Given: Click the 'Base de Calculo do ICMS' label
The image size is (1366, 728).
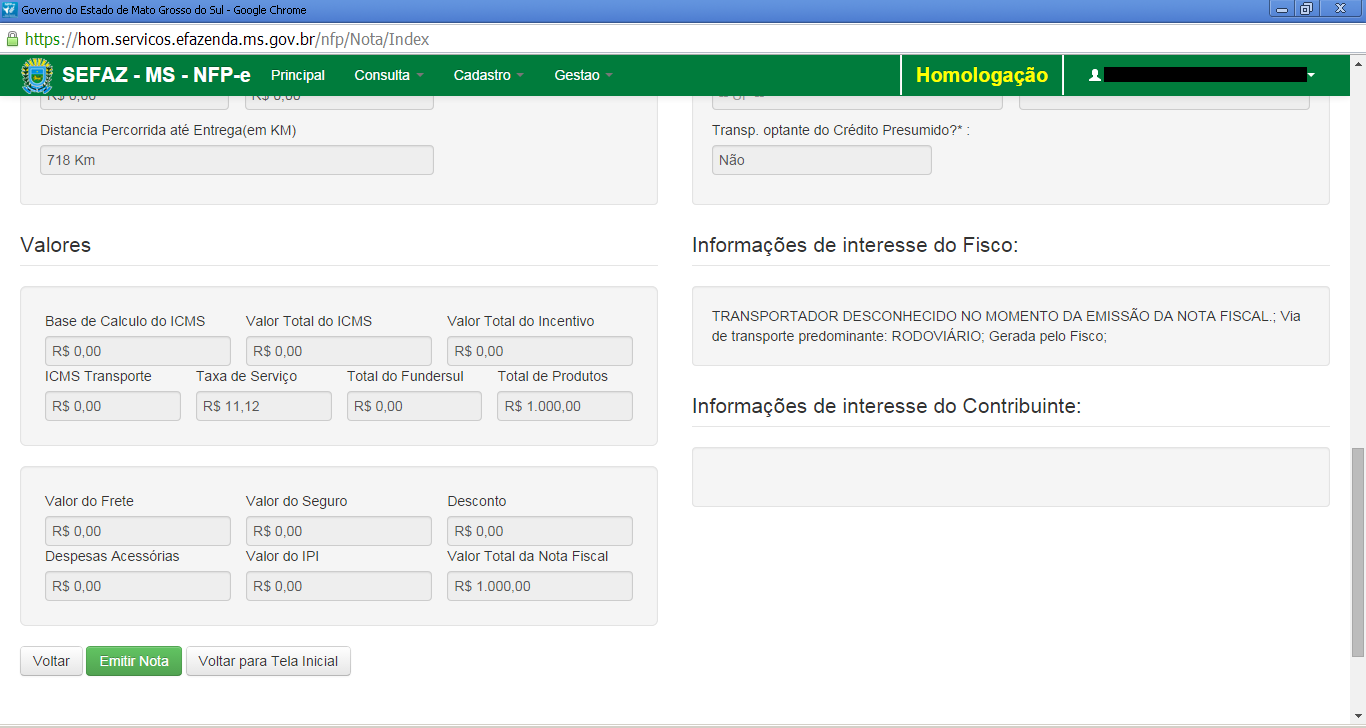Looking at the screenshot, I should [125, 321].
